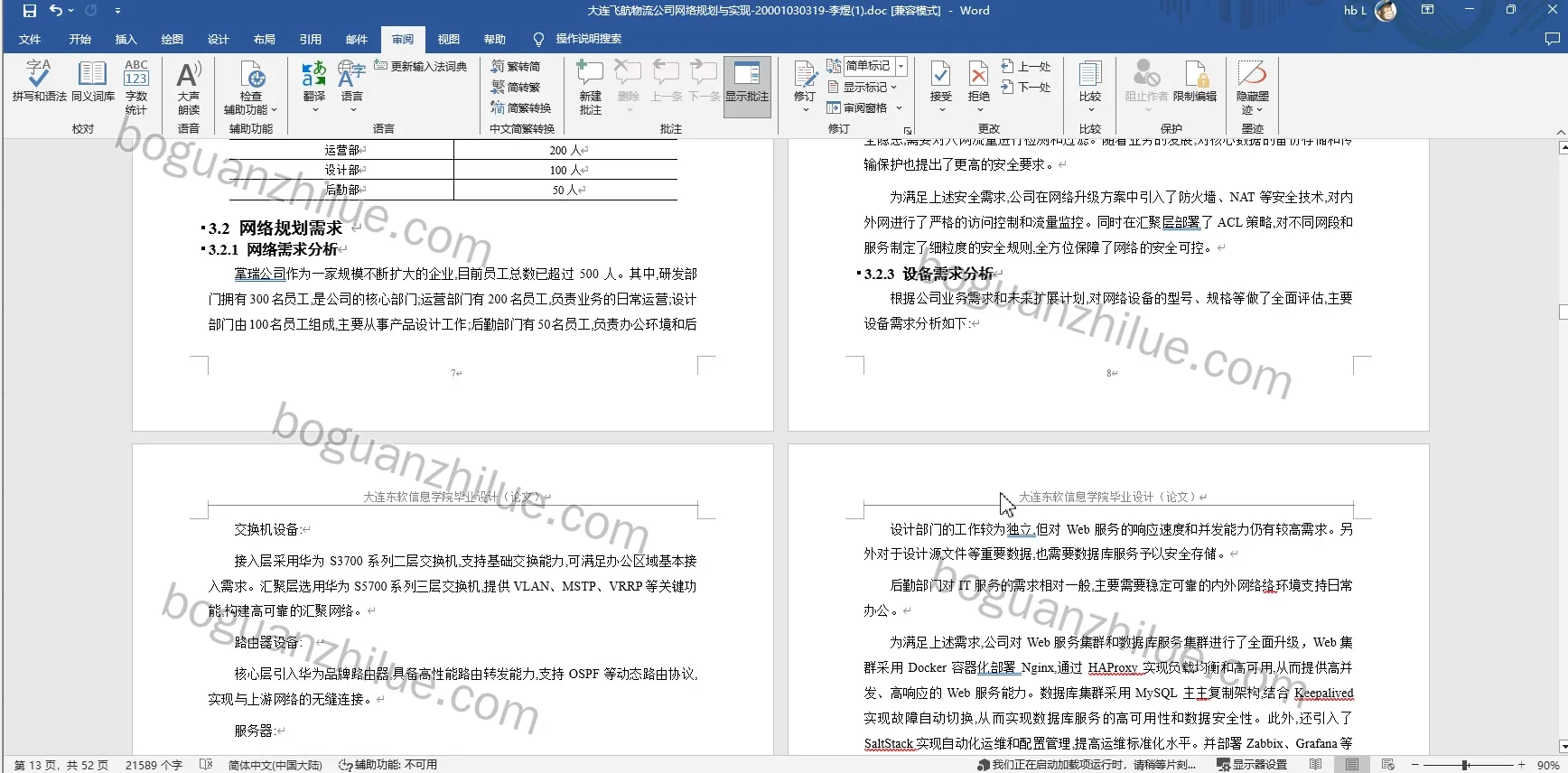The height and width of the screenshot is (773, 1568).
Task: Switch to read mode view in status bar
Action: [x=1315, y=764]
